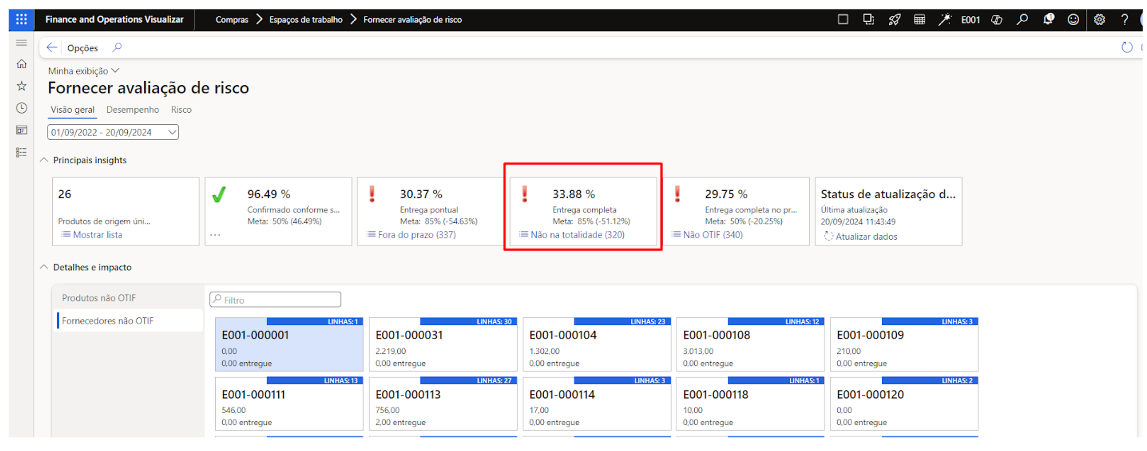Image resolution: width=1147 pixels, height=451 pixels.
Task: Click the rocket icon in top bar
Action: point(894,19)
